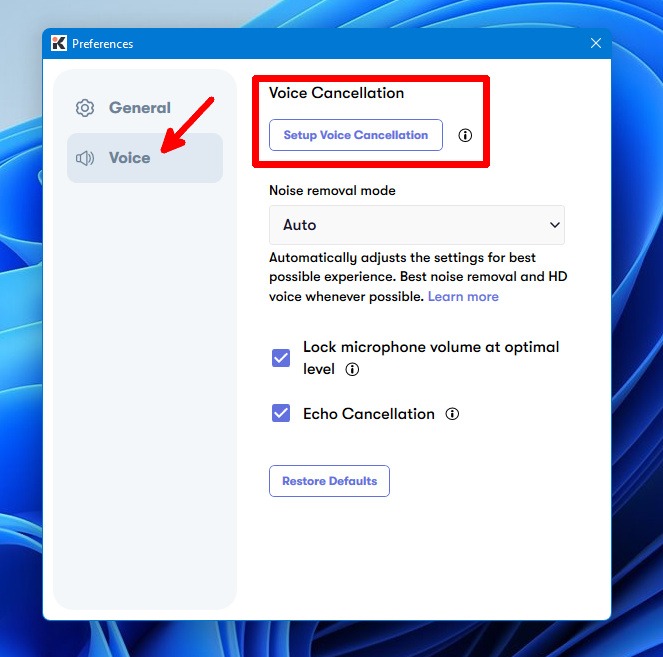Screen dimensions: 663x657
Task: Select the Voice preferences tab
Action: (145, 158)
